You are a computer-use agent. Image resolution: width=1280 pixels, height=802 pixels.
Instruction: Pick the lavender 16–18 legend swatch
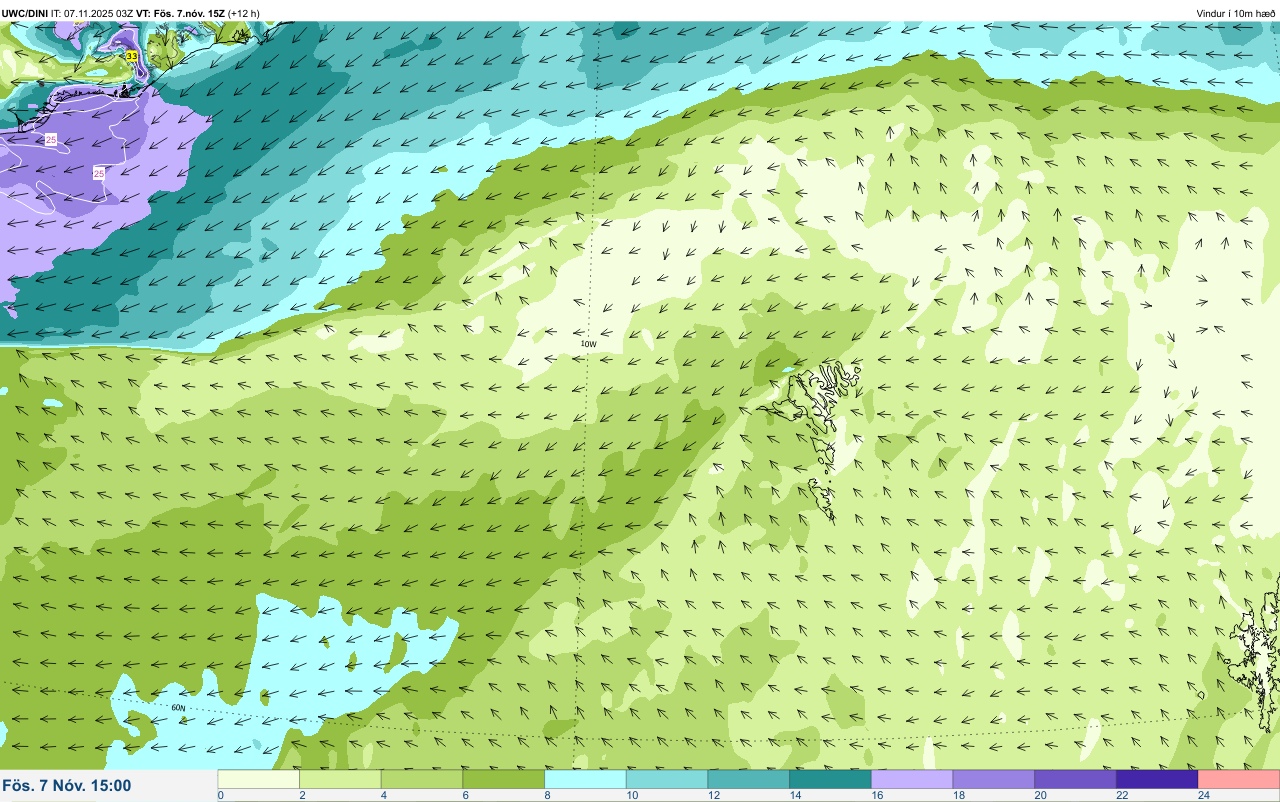point(912,779)
